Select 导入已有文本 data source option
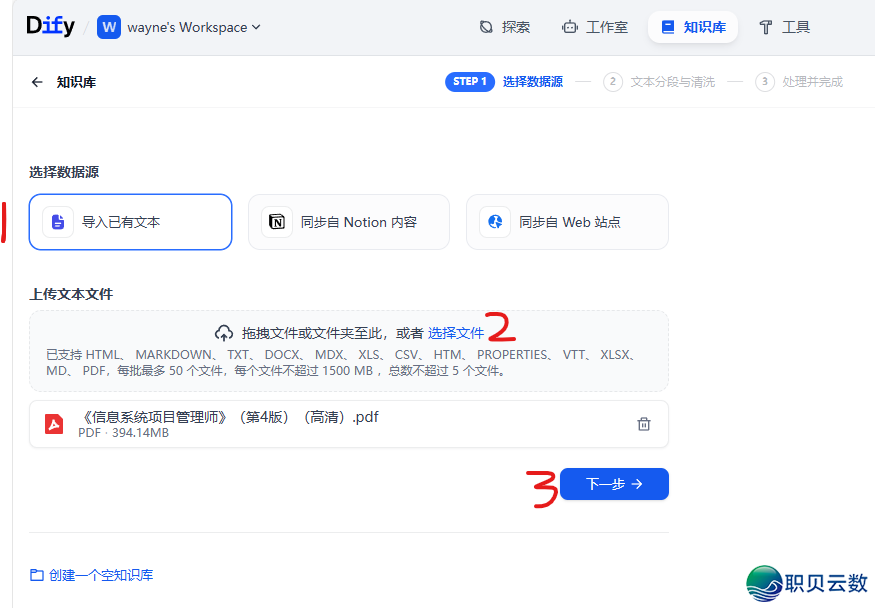The image size is (875, 608). [131, 222]
